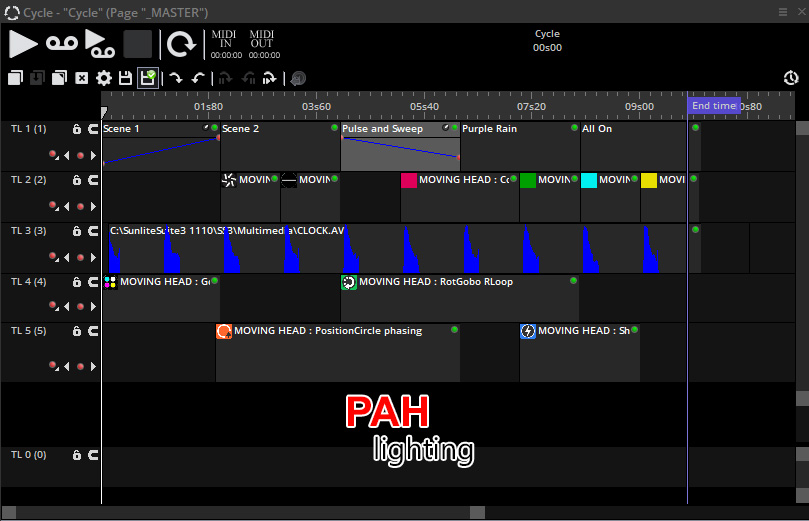Image resolution: width=809 pixels, height=521 pixels.
Task: Click the loop cycle arrow icon
Action: [x=181, y=44]
